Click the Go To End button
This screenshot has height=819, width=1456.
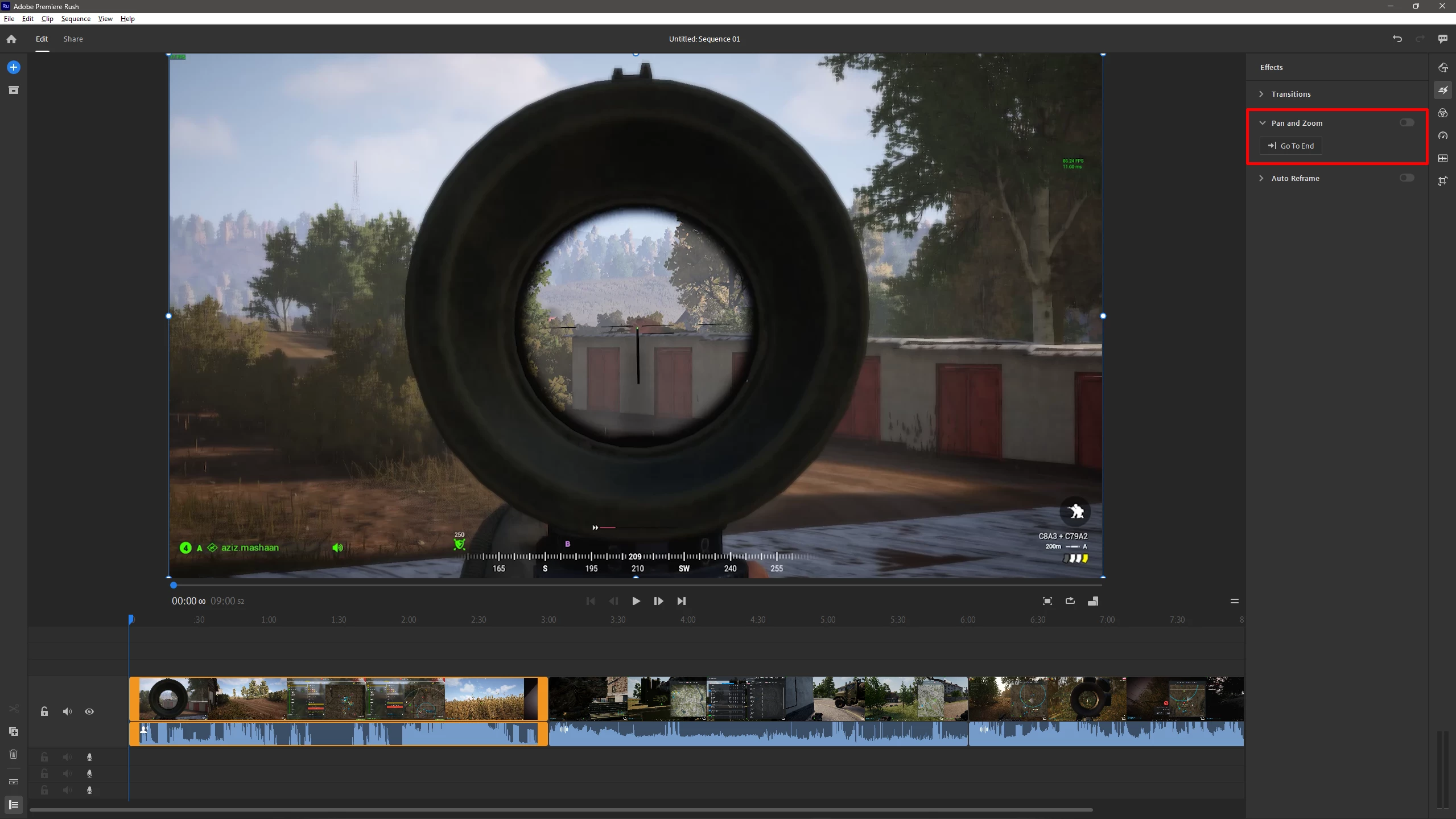(1290, 146)
